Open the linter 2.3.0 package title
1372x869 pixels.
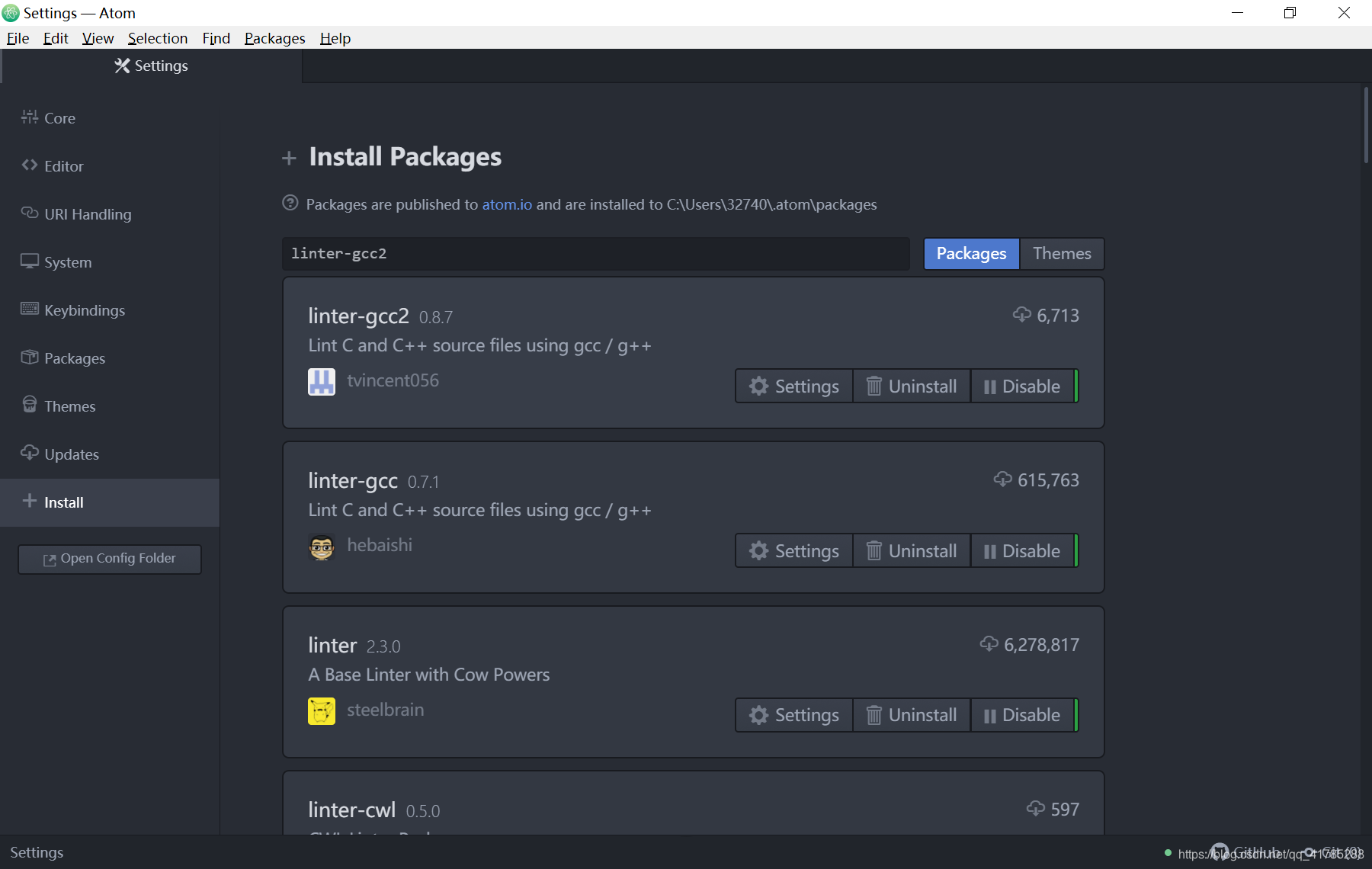tap(332, 645)
